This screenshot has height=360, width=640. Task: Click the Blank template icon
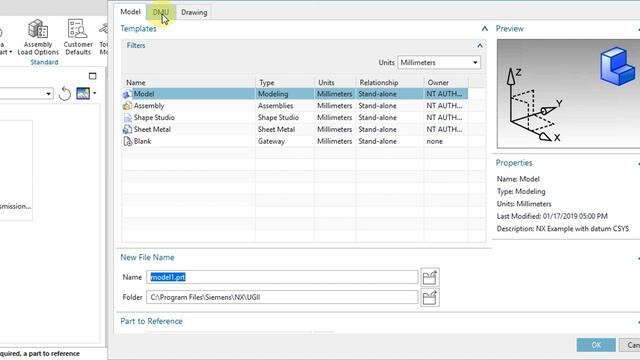coord(127,141)
